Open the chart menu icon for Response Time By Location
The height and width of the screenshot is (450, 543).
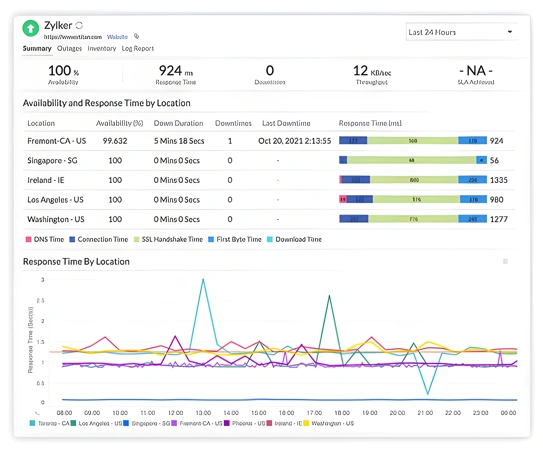505,262
